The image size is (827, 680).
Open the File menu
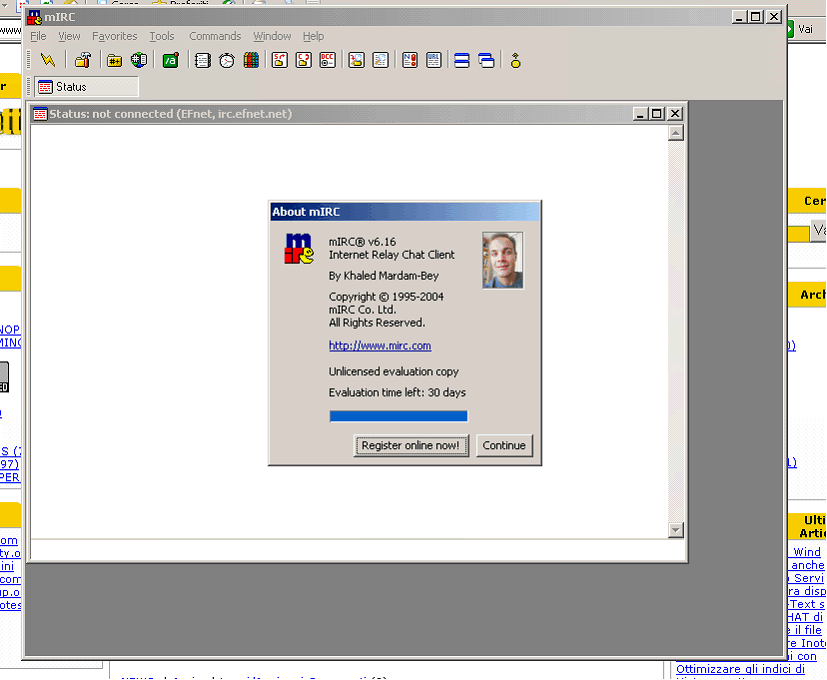pyautogui.click(x=38, y=36)
